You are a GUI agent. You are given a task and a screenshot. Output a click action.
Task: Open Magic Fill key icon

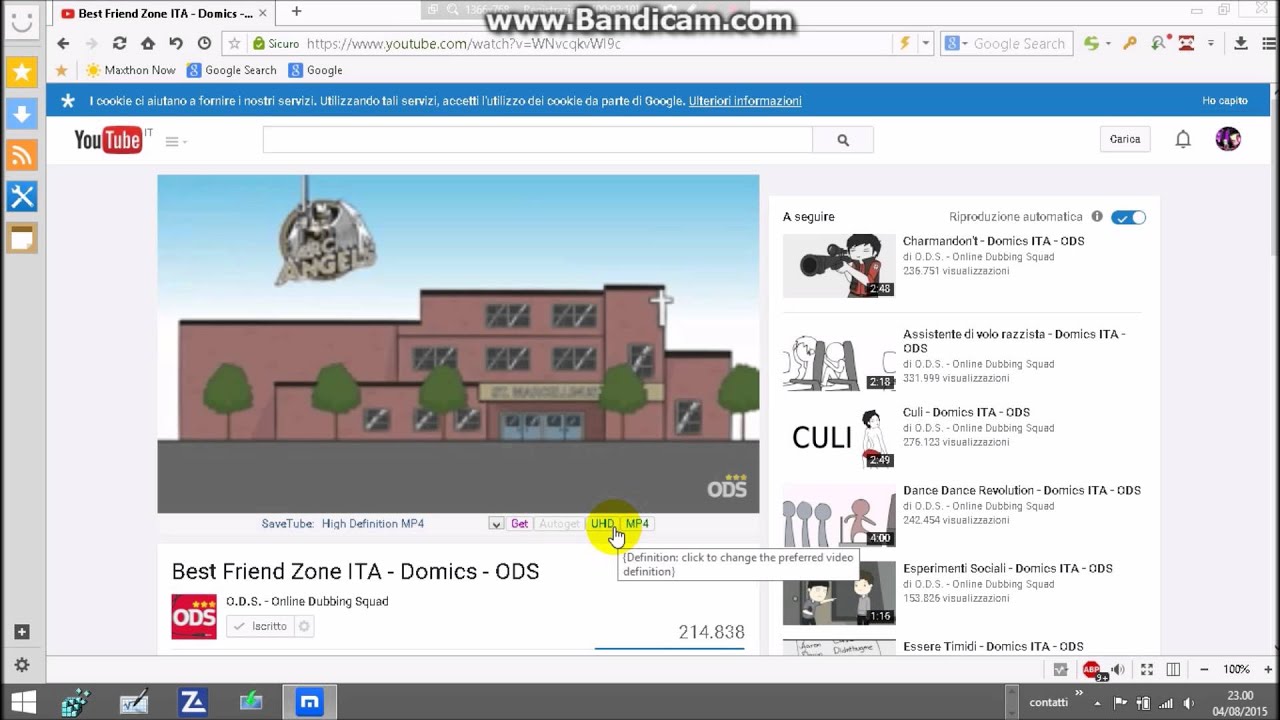[1130, 43]
